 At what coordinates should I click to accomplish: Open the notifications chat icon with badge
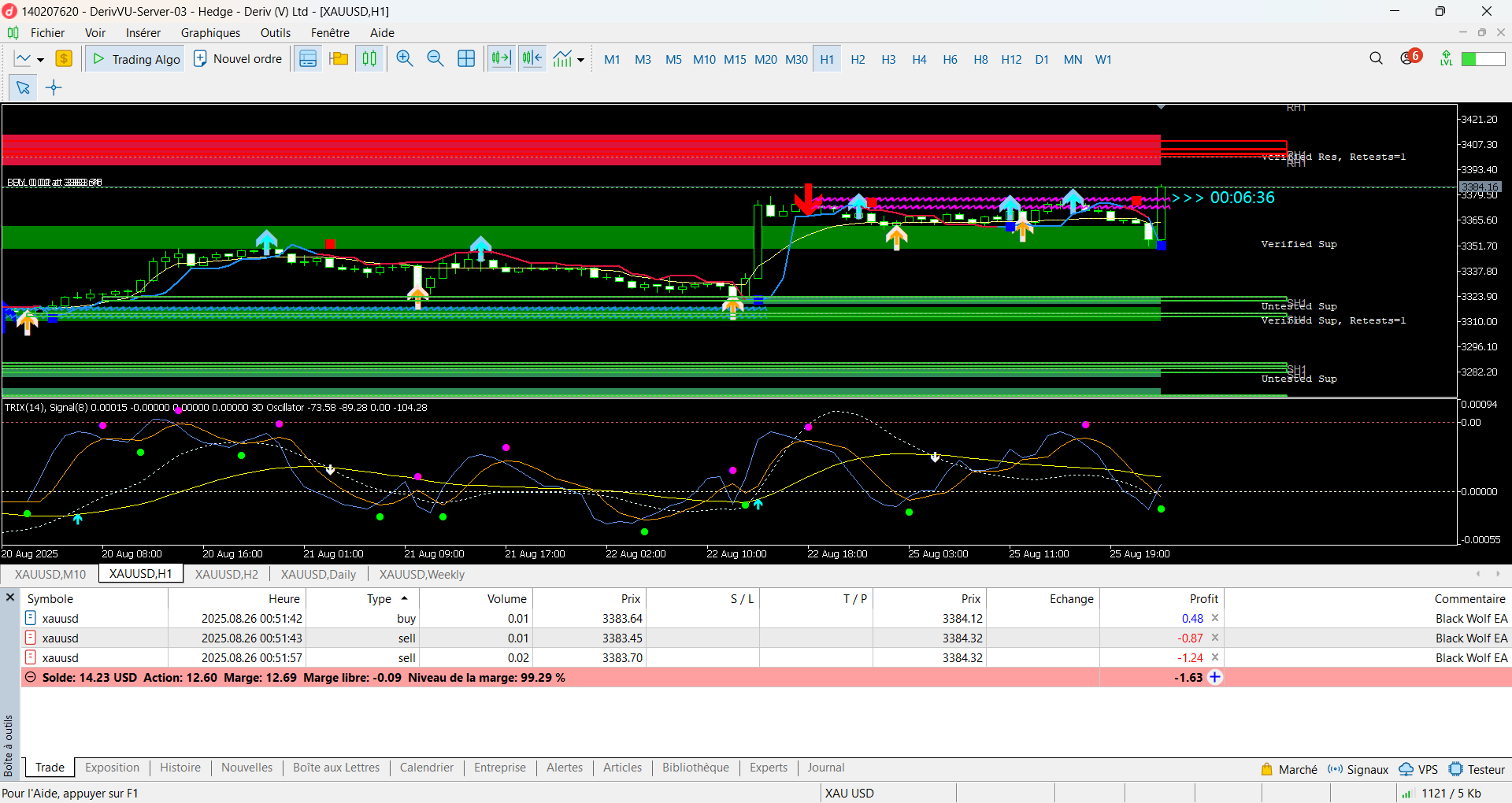point(1410,57)
